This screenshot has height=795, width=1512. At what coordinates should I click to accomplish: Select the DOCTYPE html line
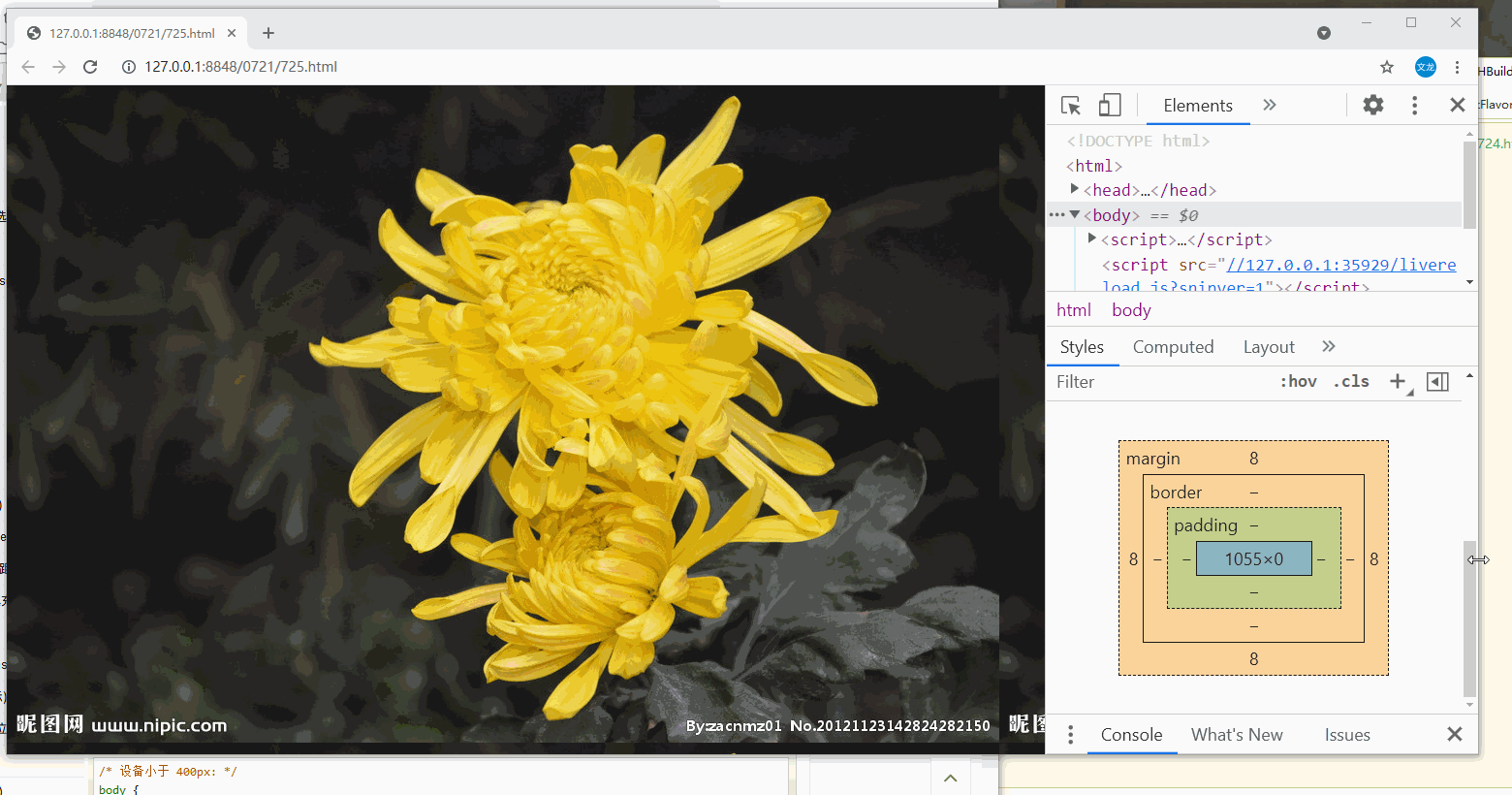[1138, 141]
